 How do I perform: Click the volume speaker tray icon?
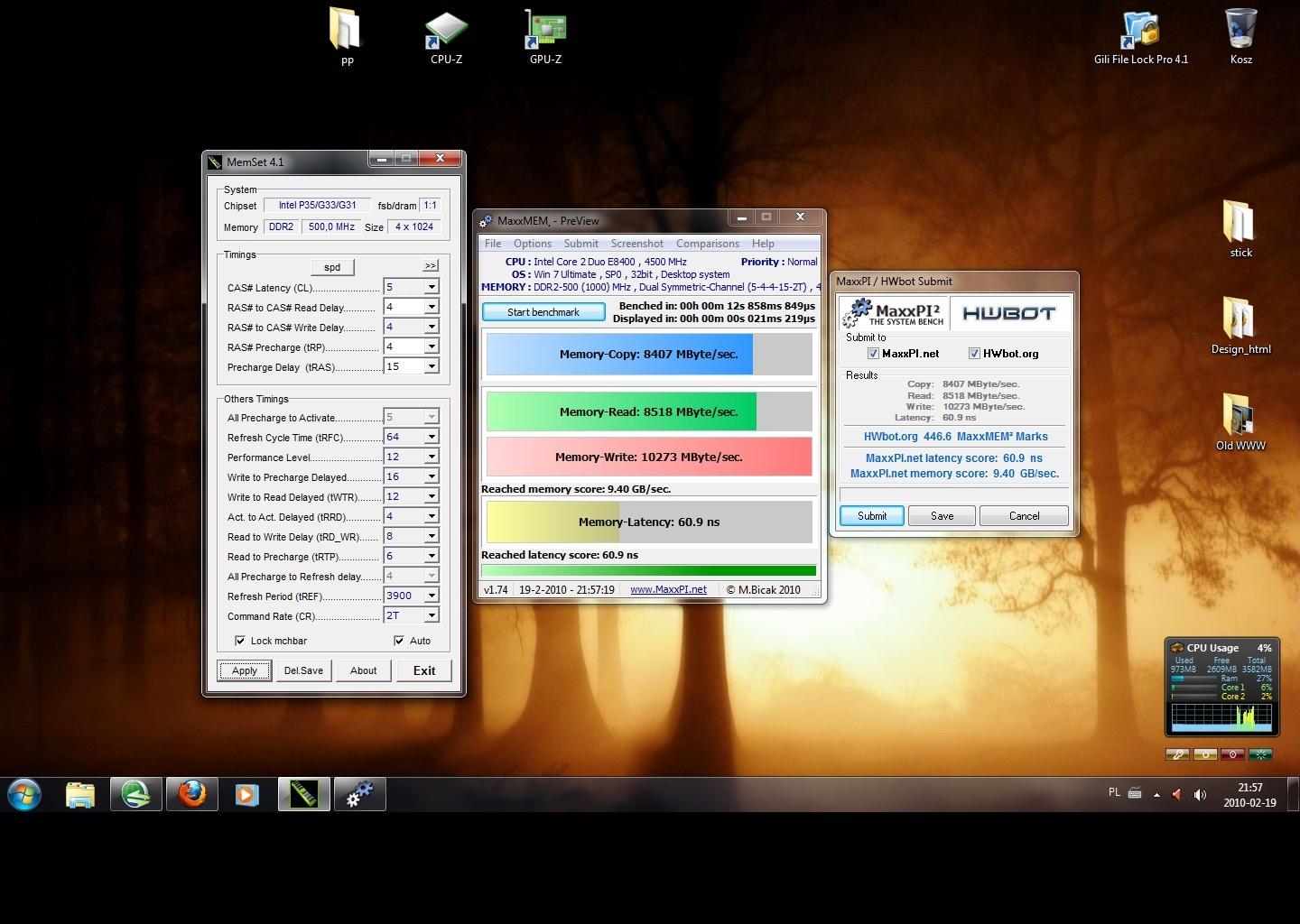pyautogui.click(x=1200, y=795)
